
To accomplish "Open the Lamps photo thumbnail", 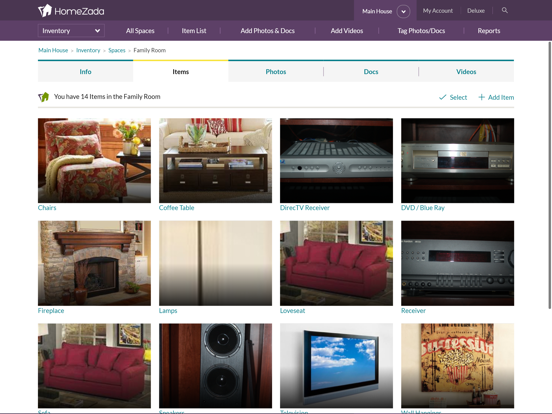I will [215, 263].
